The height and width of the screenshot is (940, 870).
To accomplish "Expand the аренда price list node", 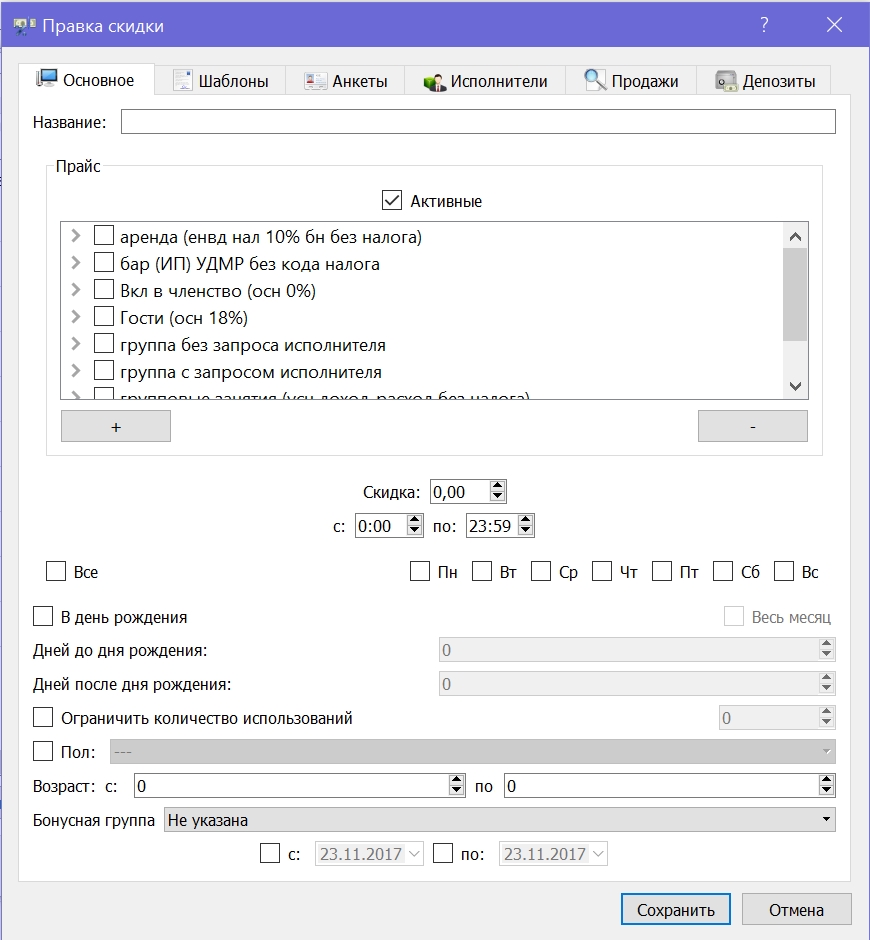I will click(76, 236).
